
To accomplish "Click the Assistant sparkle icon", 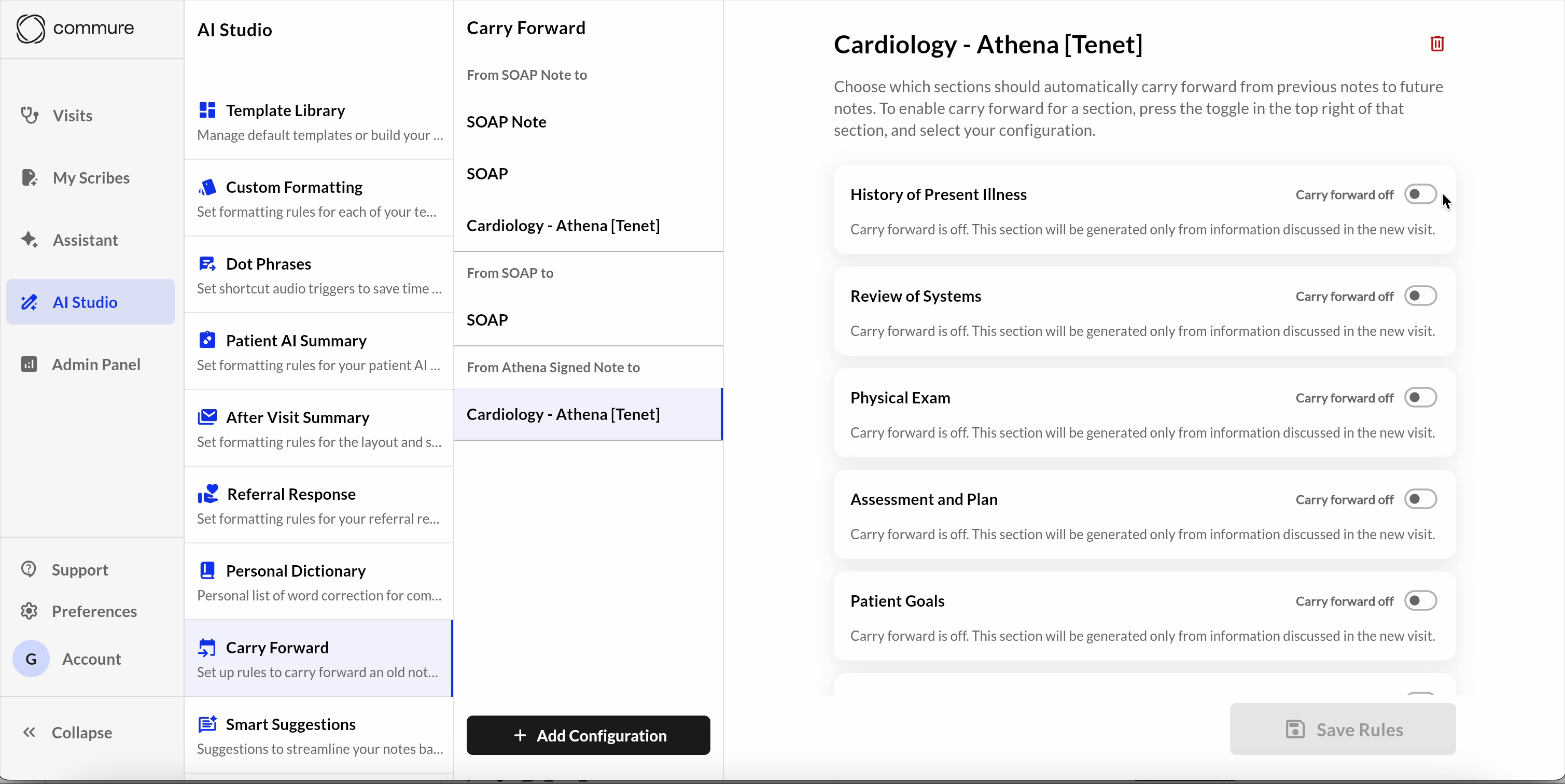I will tap(29, 239).
